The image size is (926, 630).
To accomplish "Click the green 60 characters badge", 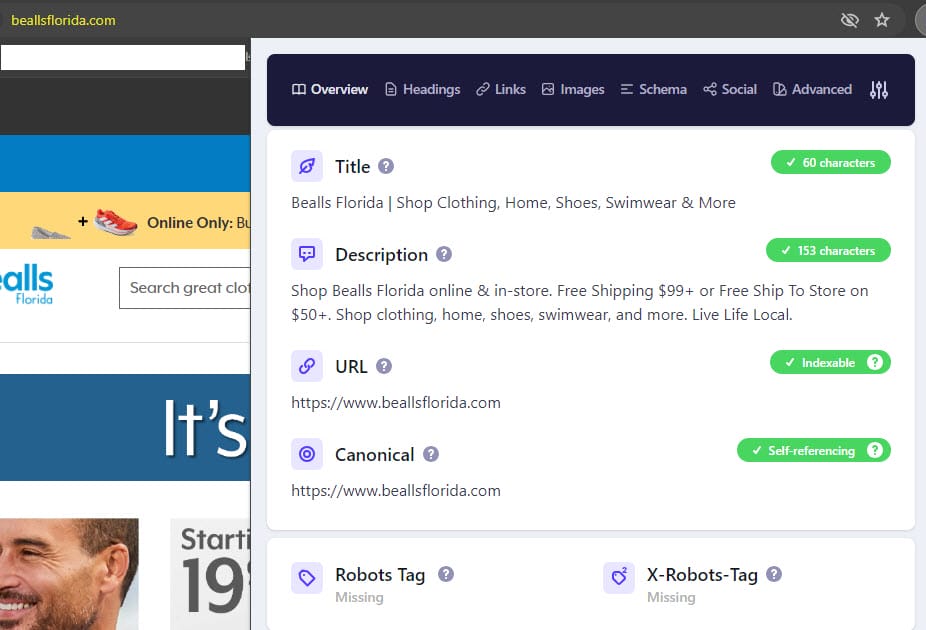I will pos(830,161).
